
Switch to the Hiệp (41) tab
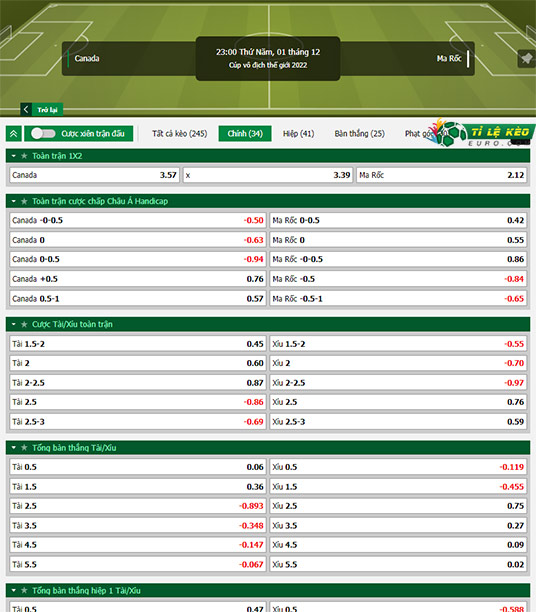[x=298, y=134]
